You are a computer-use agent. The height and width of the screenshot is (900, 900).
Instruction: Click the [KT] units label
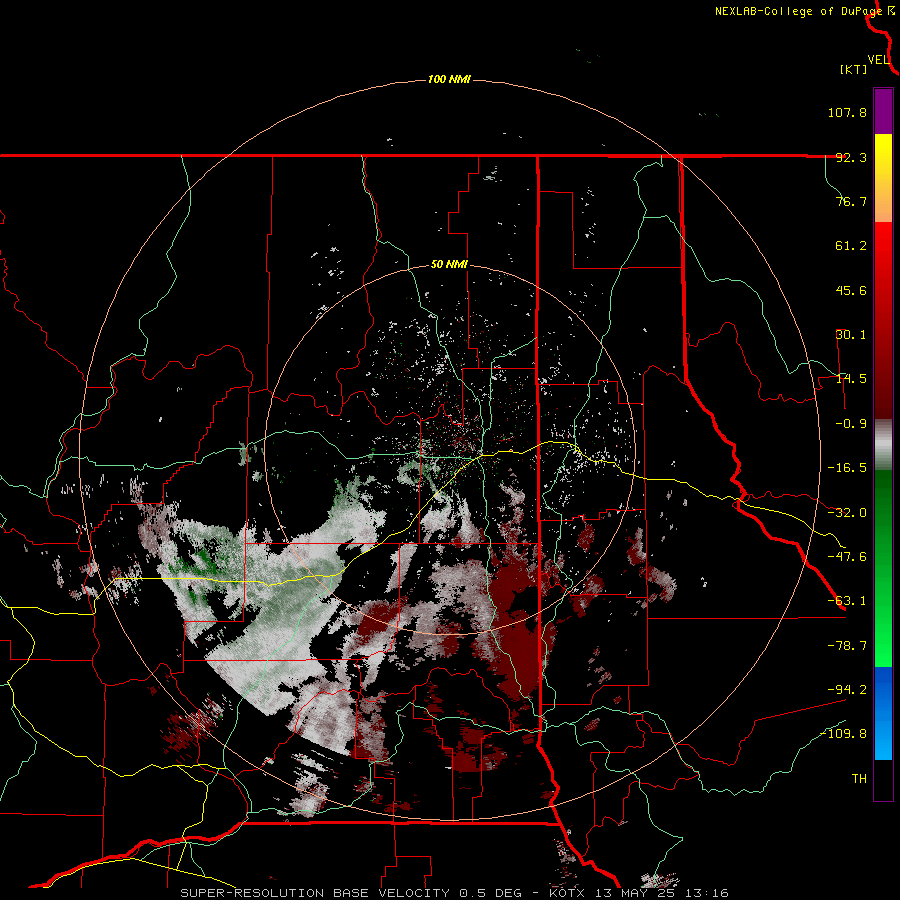point(854,69)
